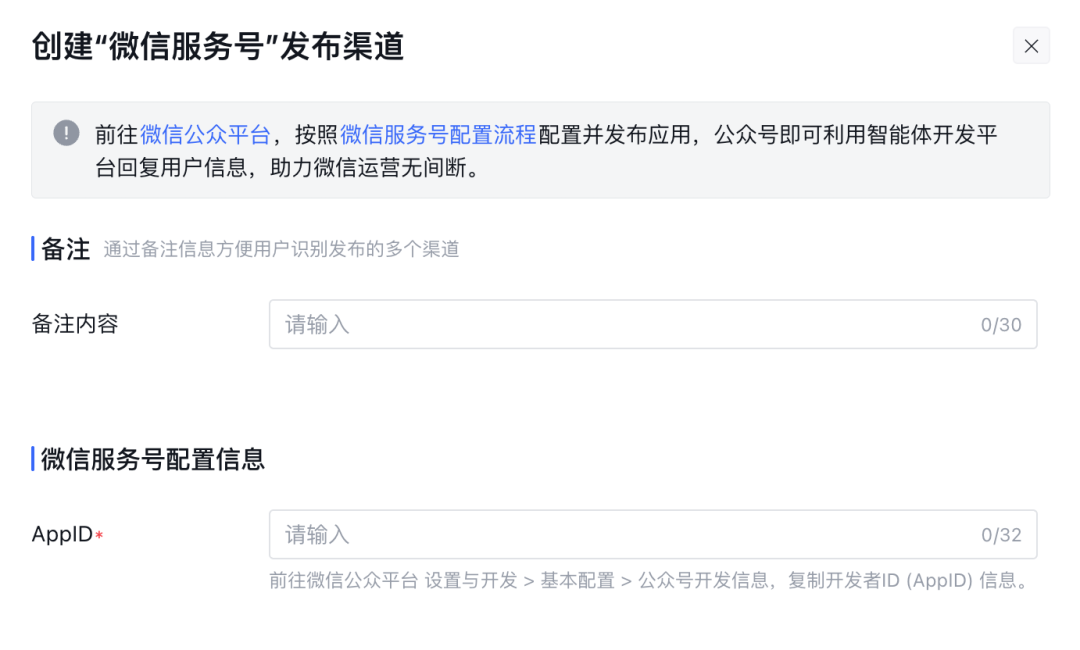
Task: Click the dialog title 创建微信服务号发布渠道
Action: click(216, 46)
